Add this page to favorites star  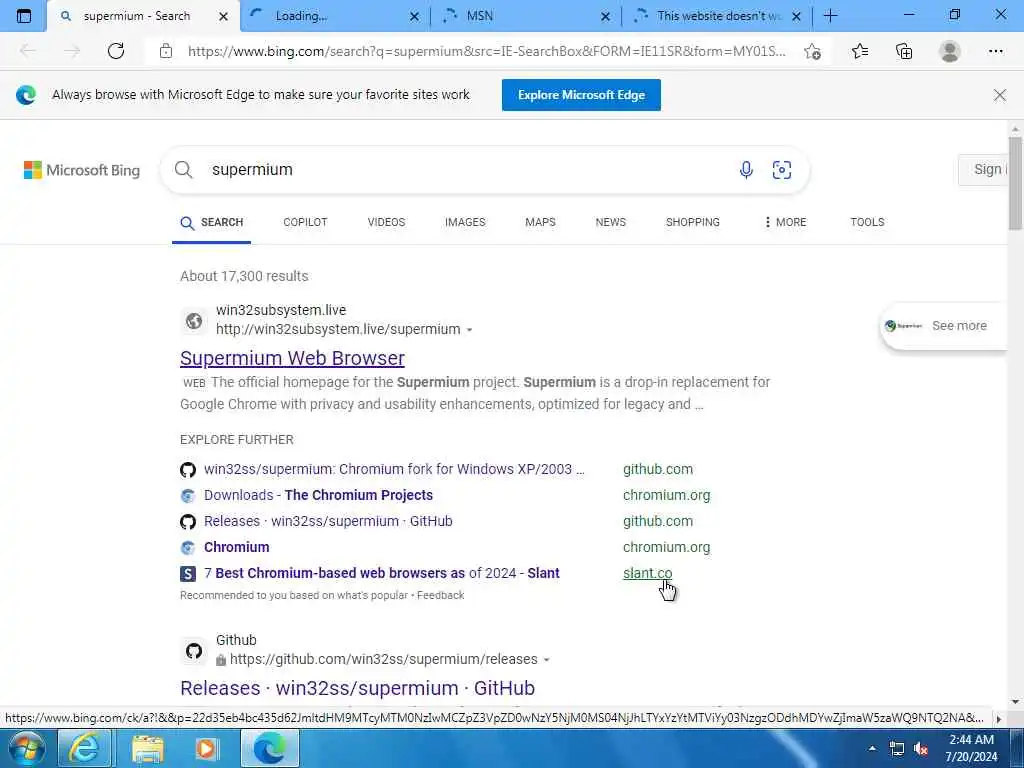812,51
